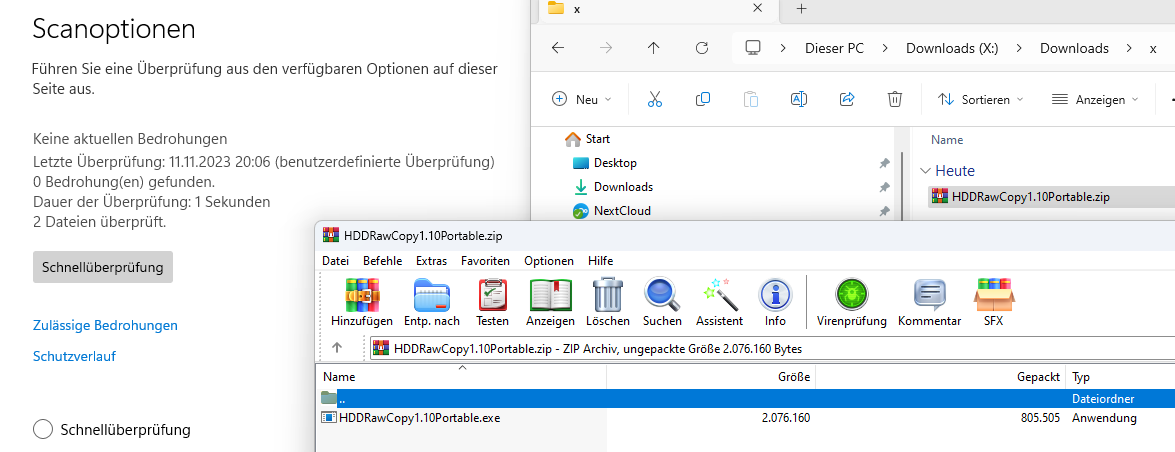Click the Testen archive icon
The image size is (1175, 452).
pos(492,295)
